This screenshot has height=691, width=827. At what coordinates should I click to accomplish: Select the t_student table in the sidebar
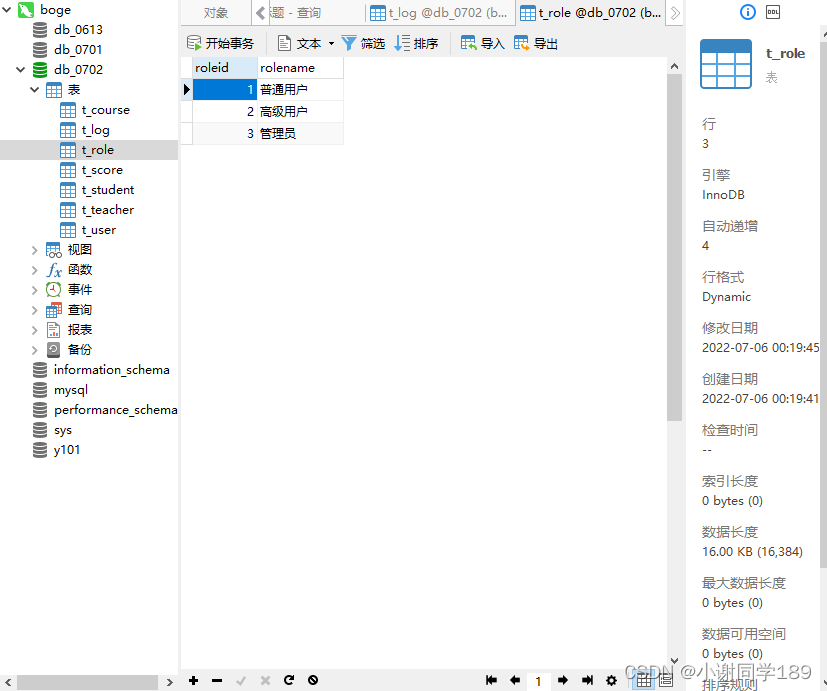[106, 189]
